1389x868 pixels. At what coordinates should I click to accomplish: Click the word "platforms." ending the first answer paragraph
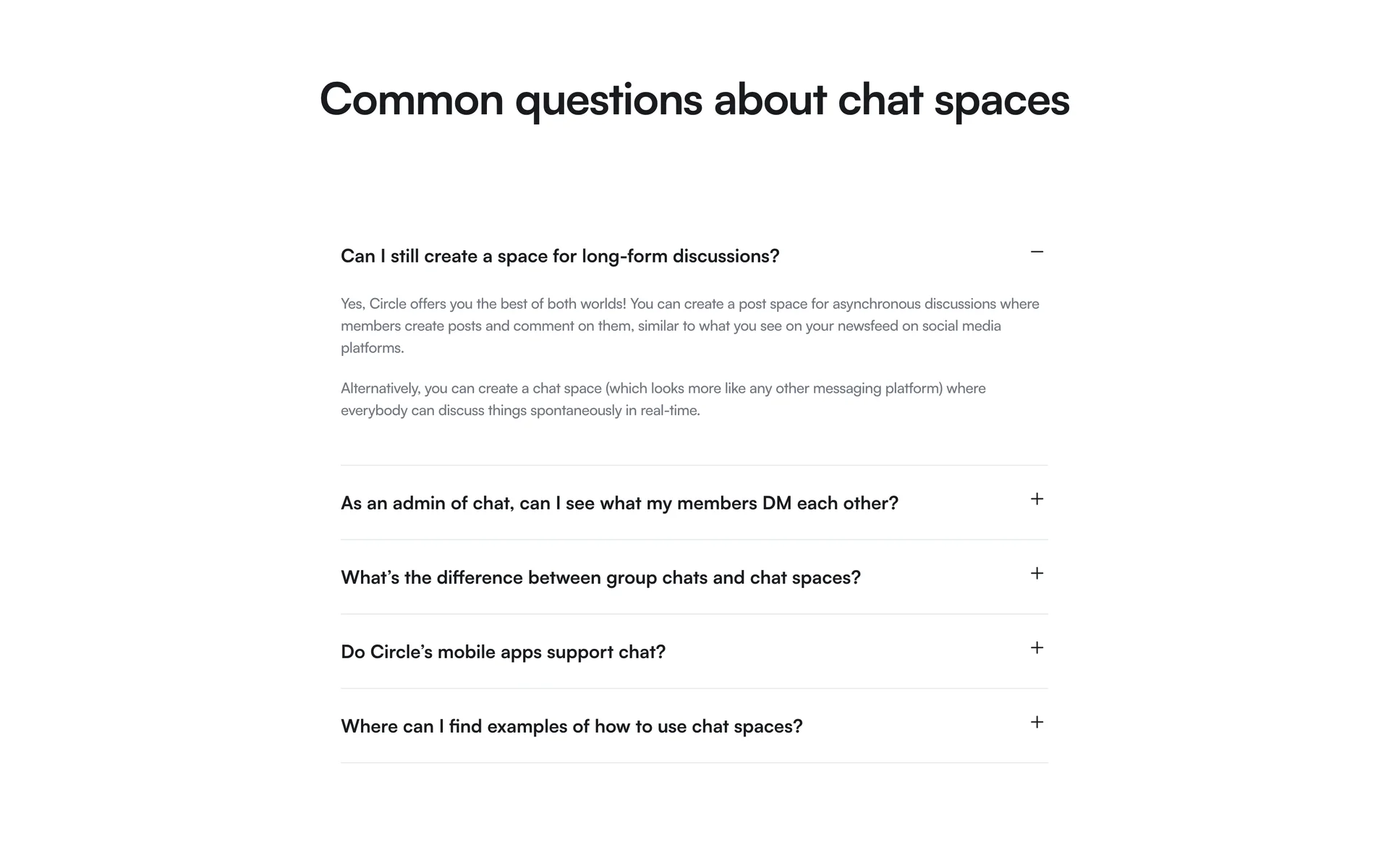tap(373, 348)
